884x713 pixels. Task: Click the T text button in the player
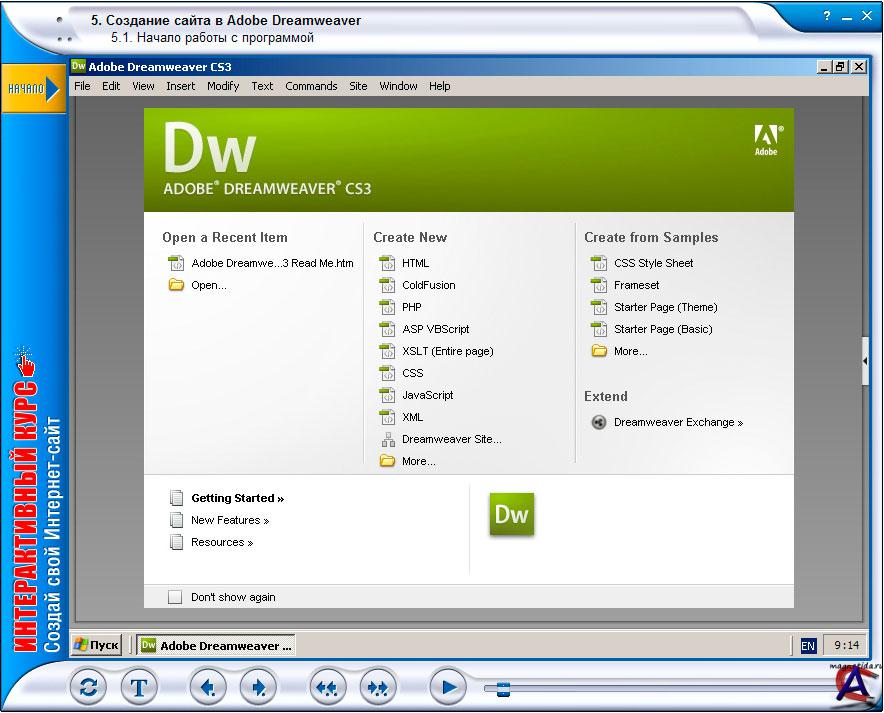139,688
